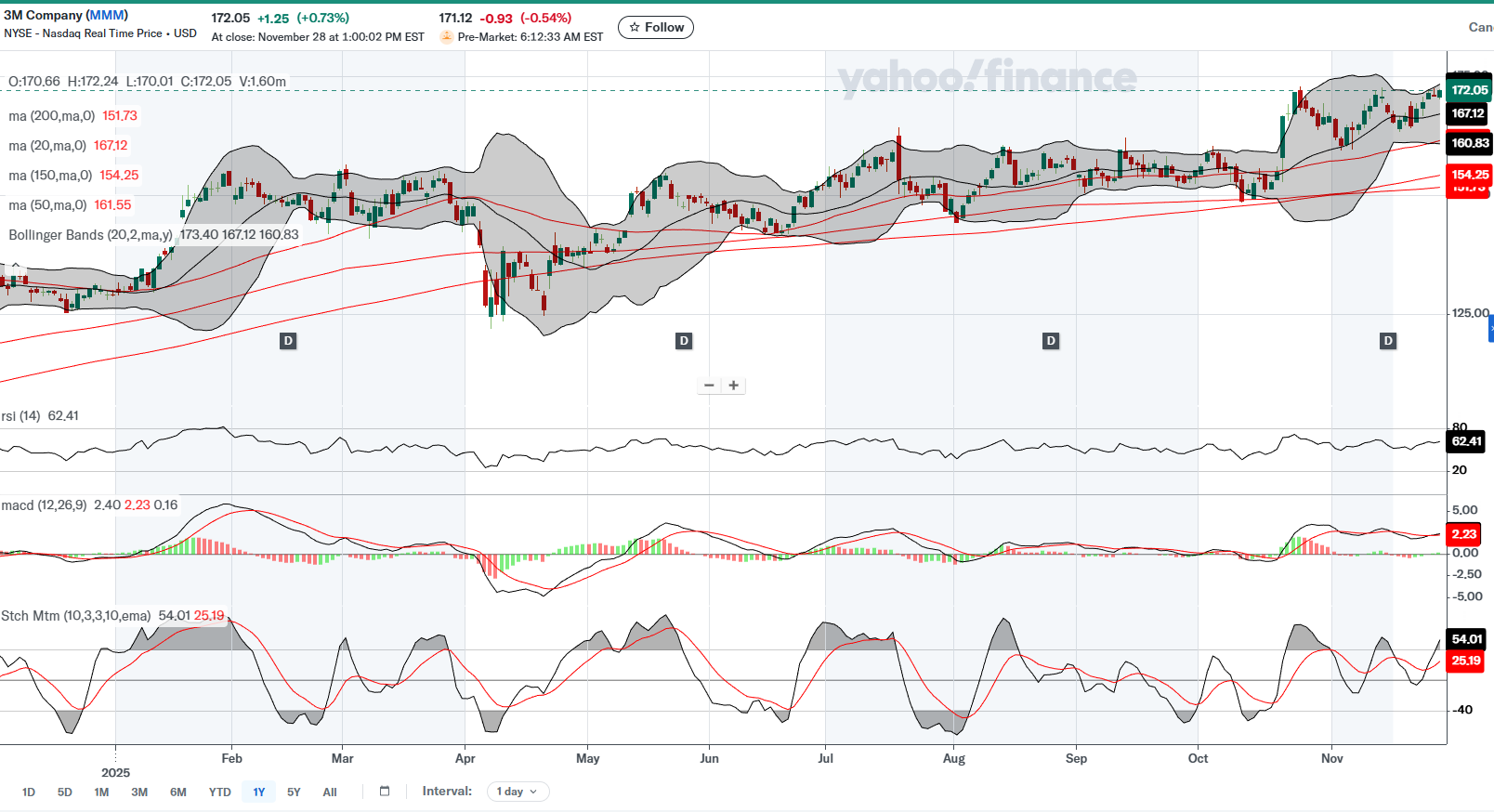Open the late May dividend D marker
Image resolution: width=1494 pixels, height=812 pixels.
point(684,341)
